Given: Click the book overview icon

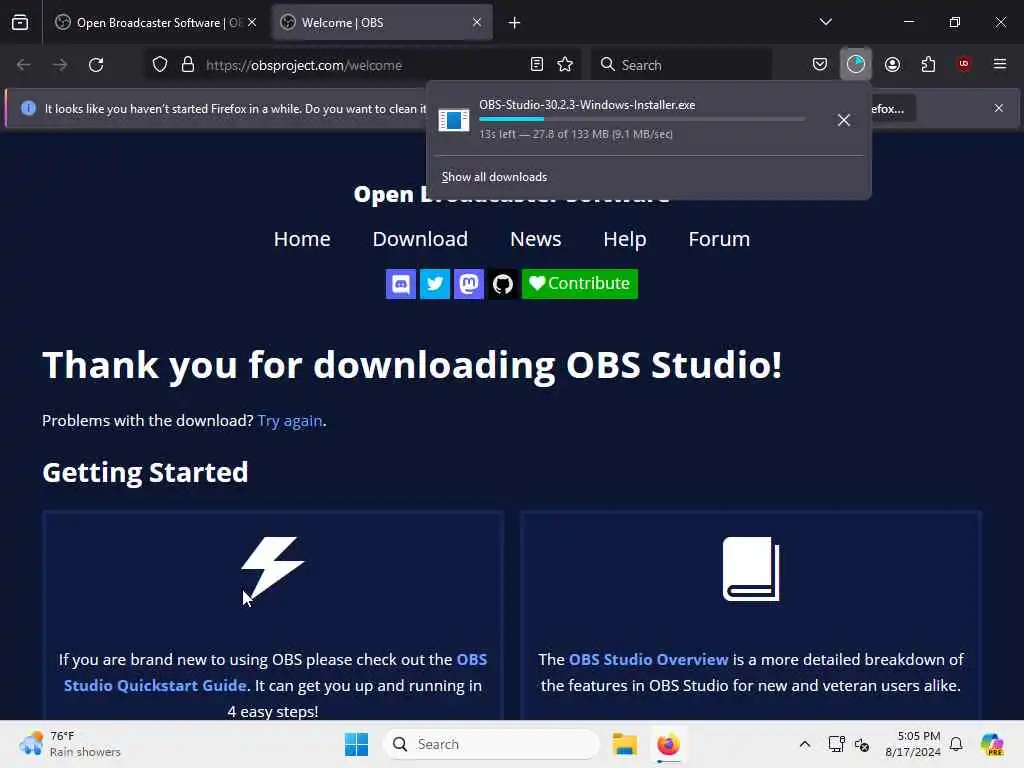Looking at the screenshot, I should [751, 569].
